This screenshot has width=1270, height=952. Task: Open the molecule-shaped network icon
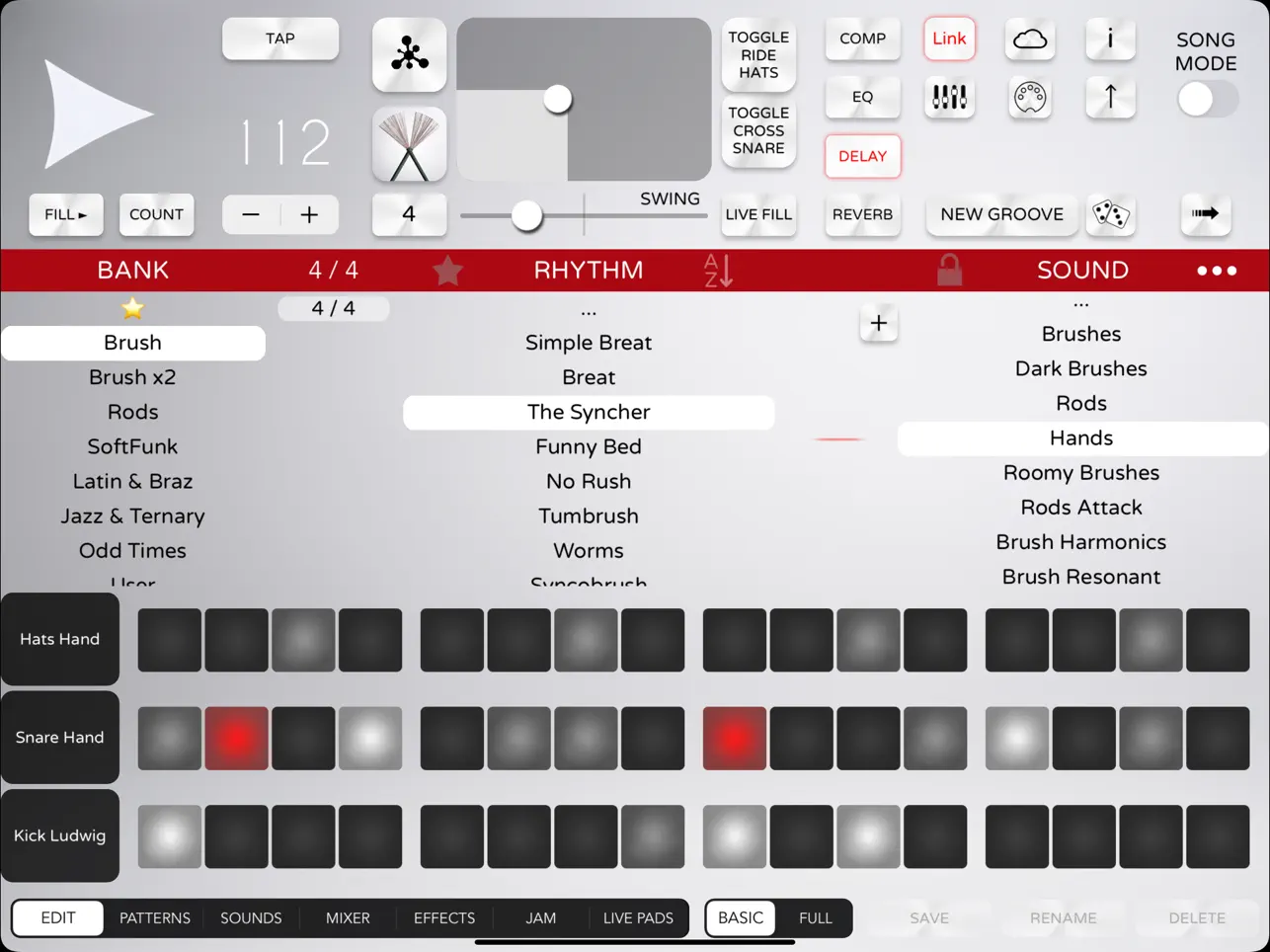(x=409, y=55)
